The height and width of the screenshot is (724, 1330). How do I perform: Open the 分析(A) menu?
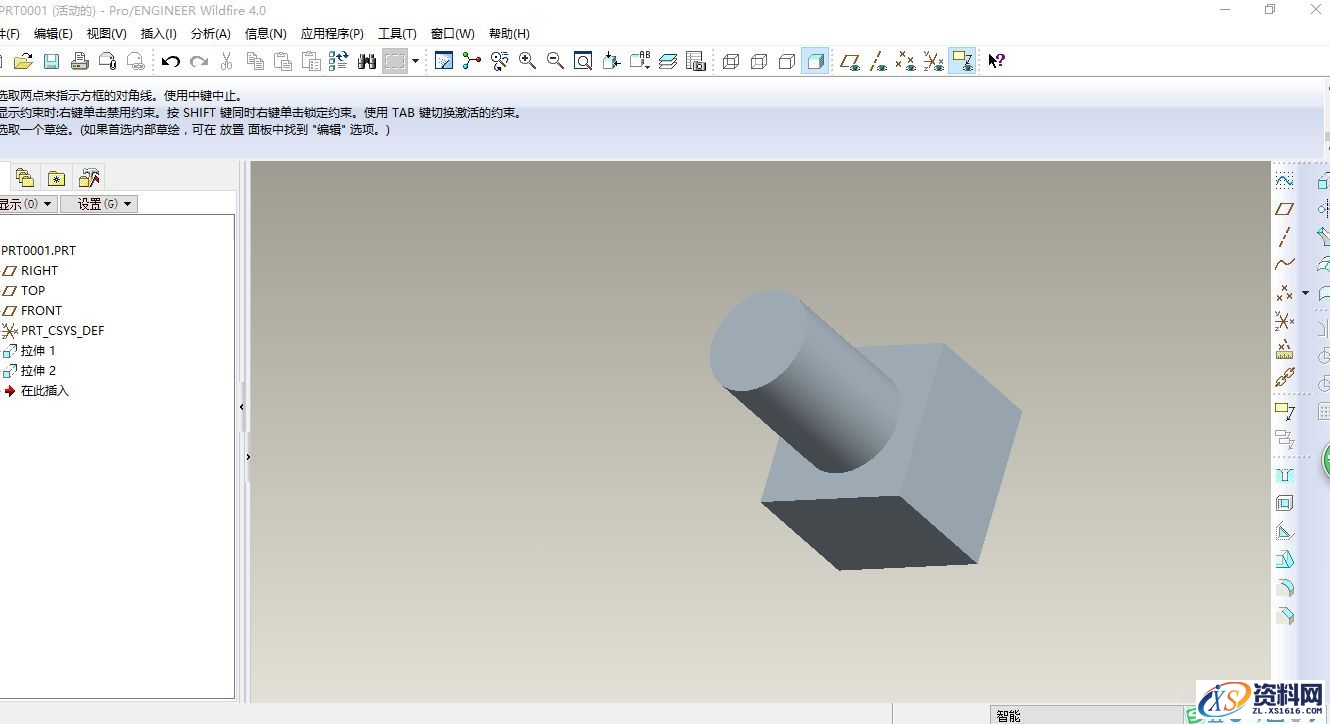210,34
